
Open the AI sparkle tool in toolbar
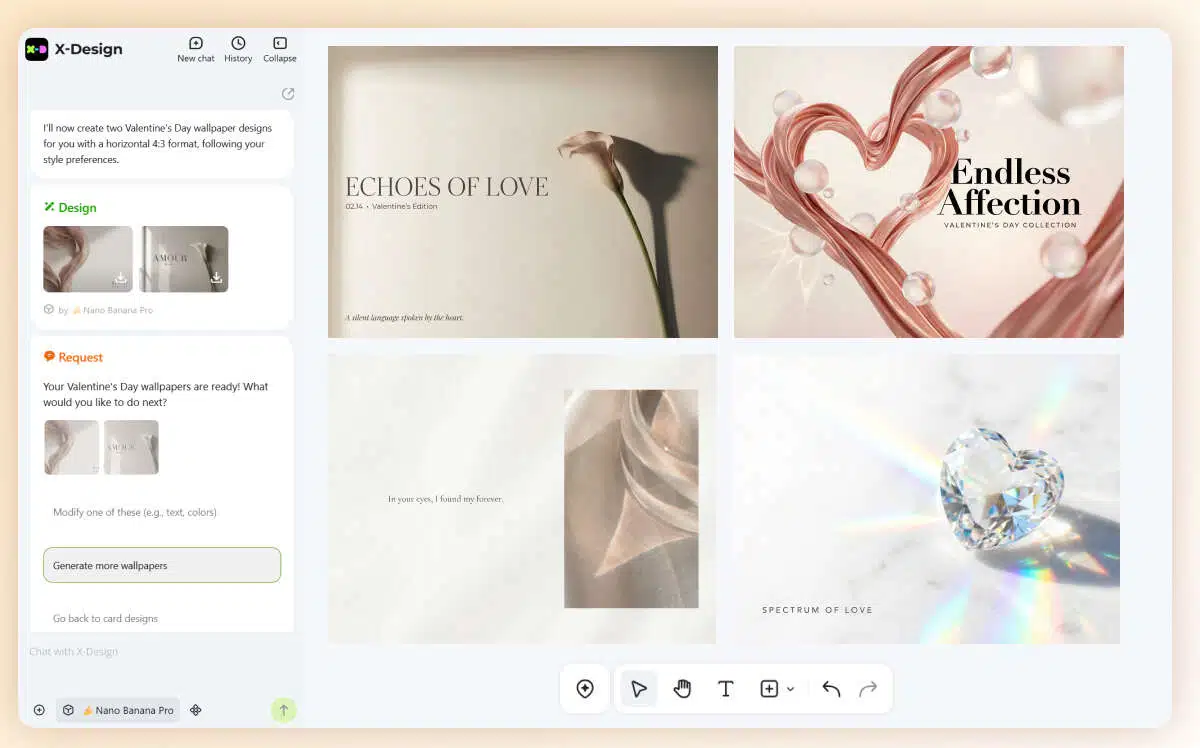(x=585, y=688)
